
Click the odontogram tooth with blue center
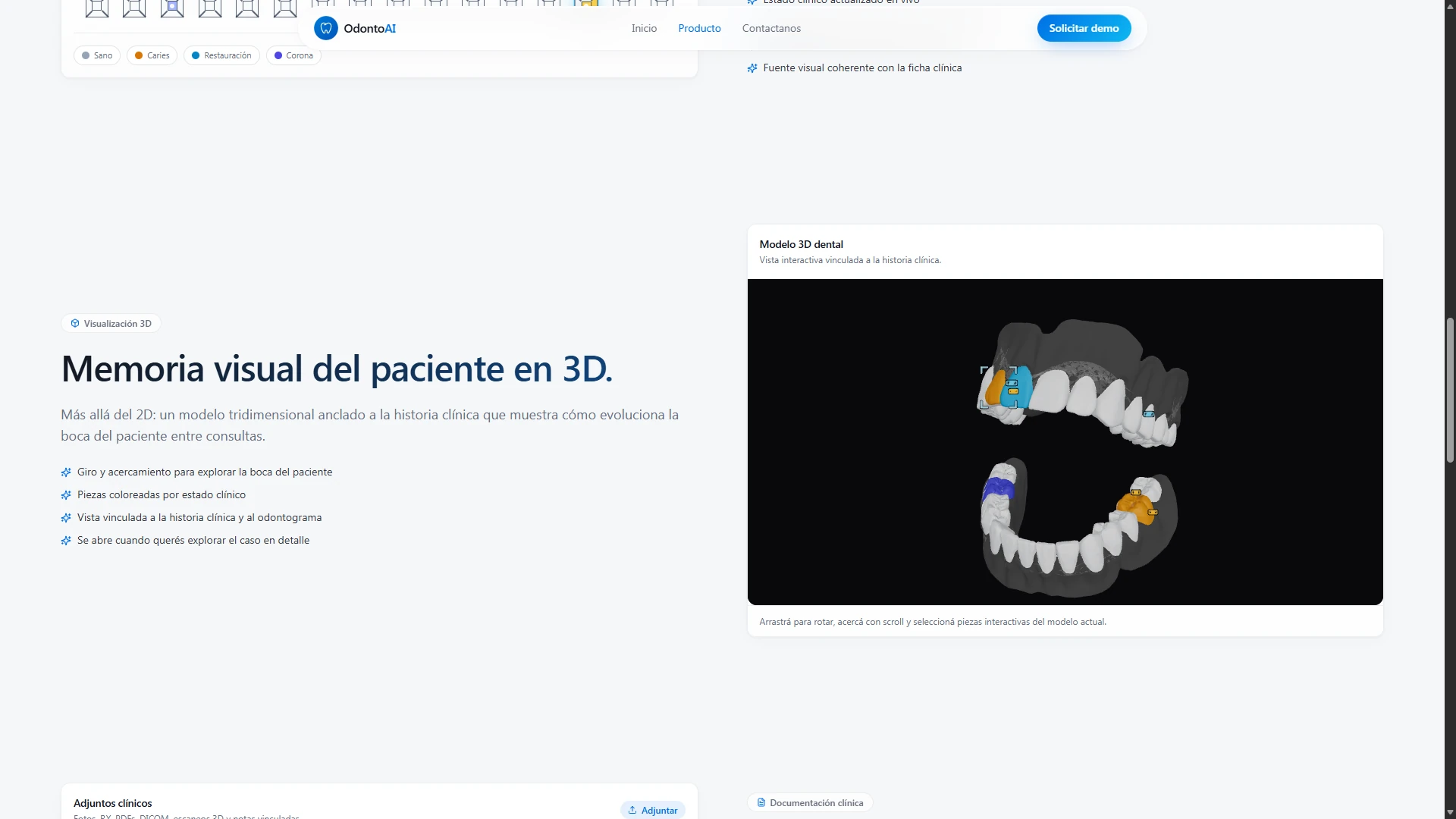[172, 8]
